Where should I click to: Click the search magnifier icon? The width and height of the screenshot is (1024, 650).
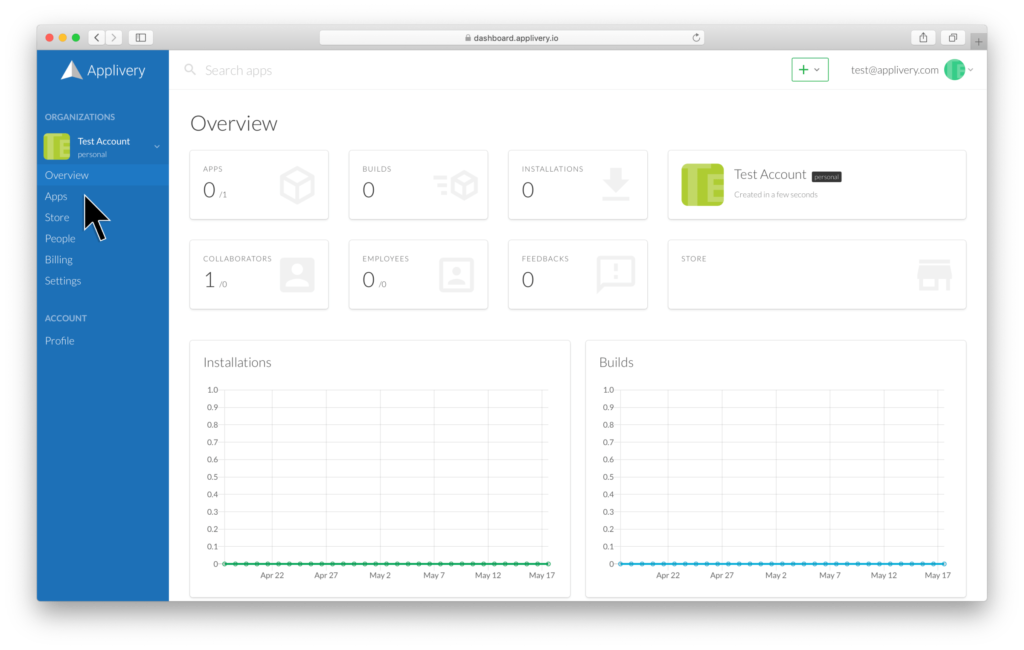point(190,69)
